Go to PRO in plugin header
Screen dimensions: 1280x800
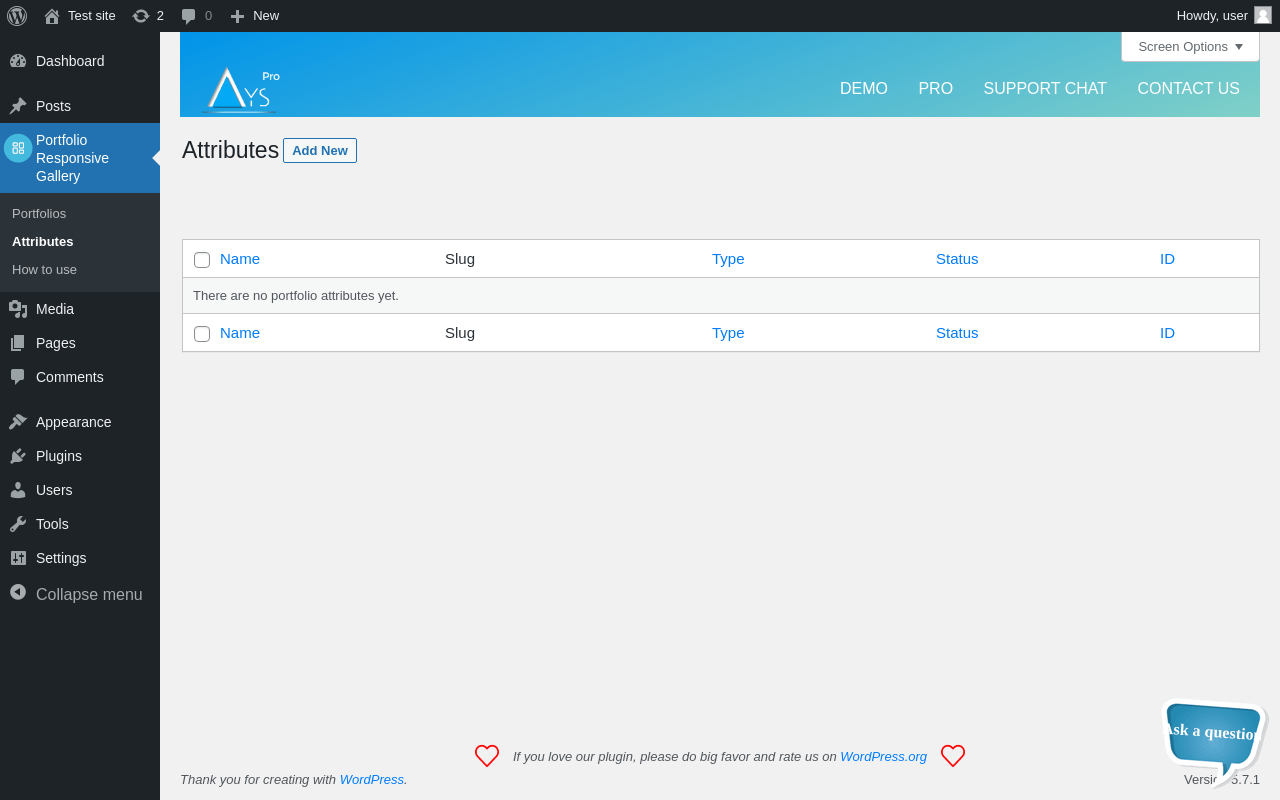click(x=936, y=88)
